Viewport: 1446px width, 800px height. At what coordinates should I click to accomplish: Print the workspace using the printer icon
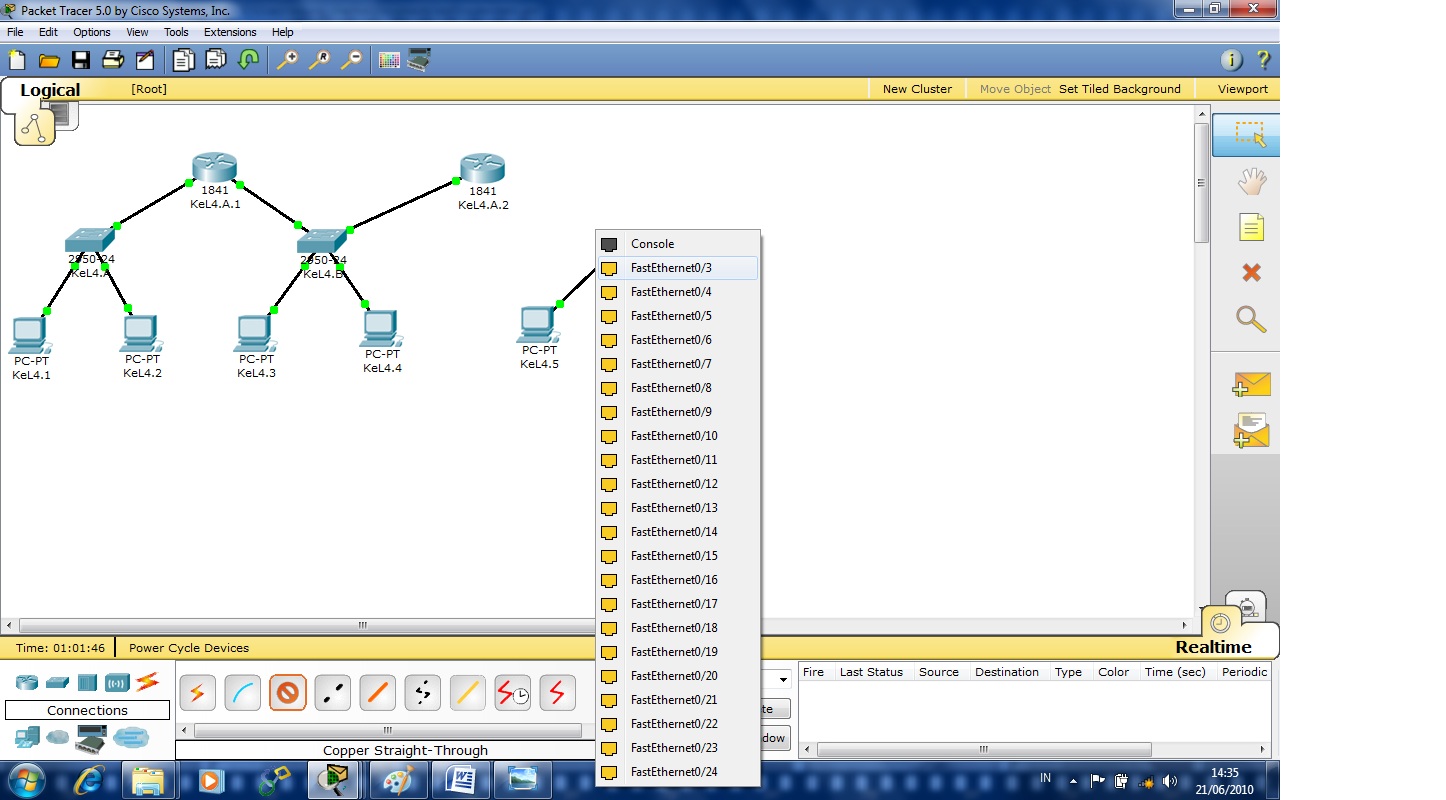[113, 60]
